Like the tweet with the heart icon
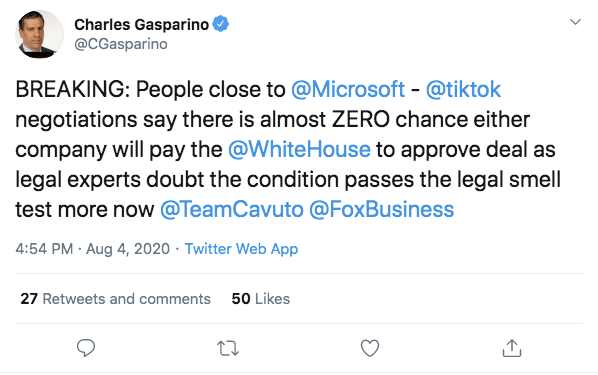The width and height of the screenshot is (598, 375). [370, 348]
